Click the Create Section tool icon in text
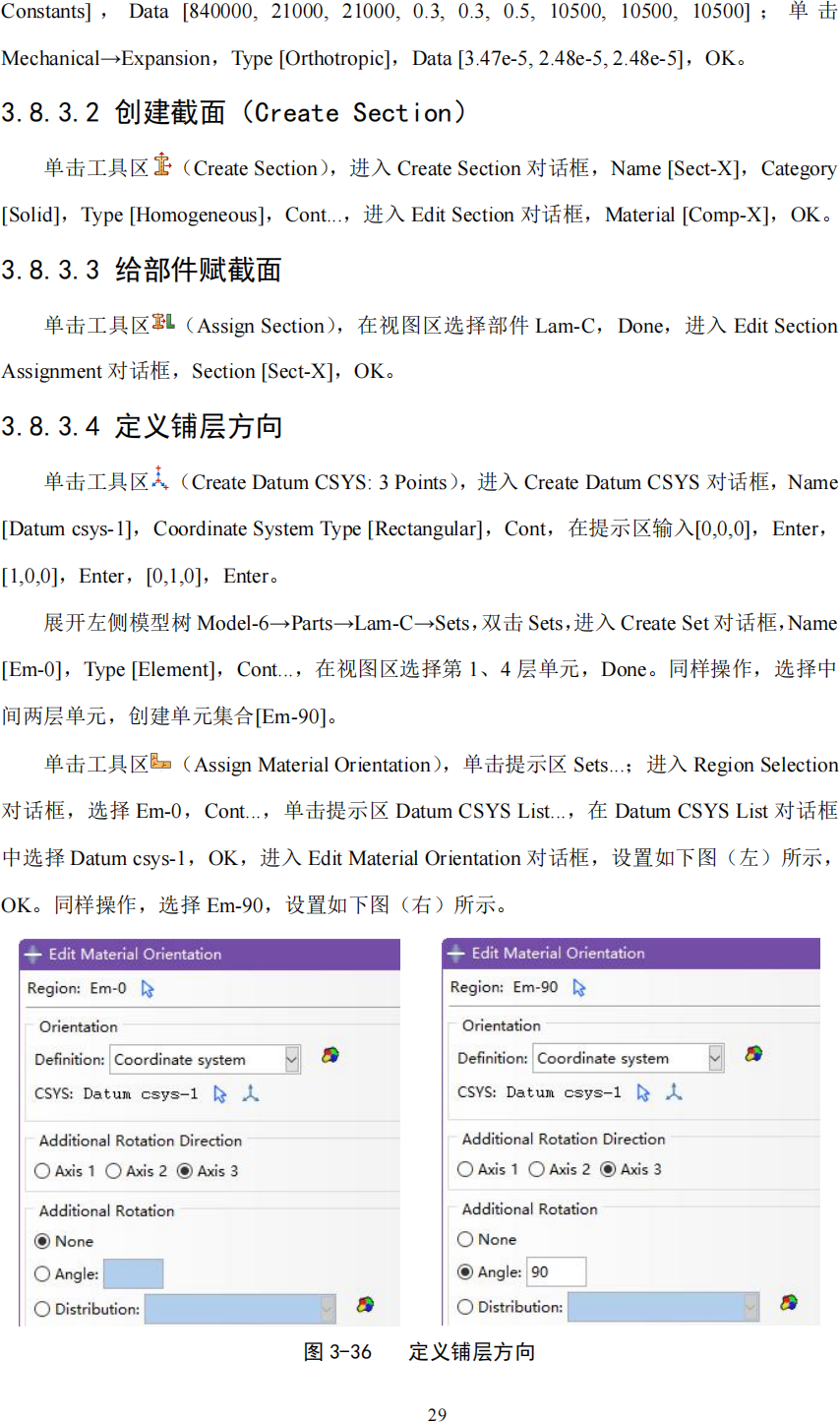The image size is (840, 1422). pos(162,165)
